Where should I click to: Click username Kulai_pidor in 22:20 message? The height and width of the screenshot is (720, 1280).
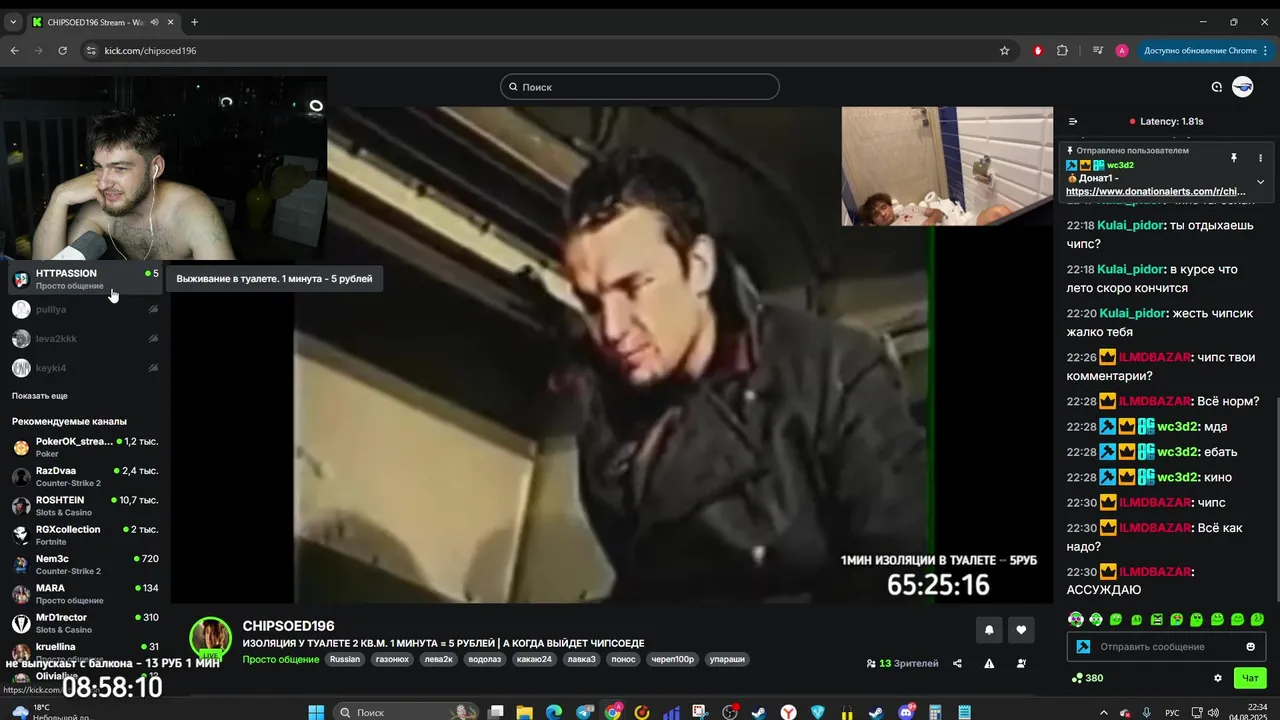pos(1132,313)
